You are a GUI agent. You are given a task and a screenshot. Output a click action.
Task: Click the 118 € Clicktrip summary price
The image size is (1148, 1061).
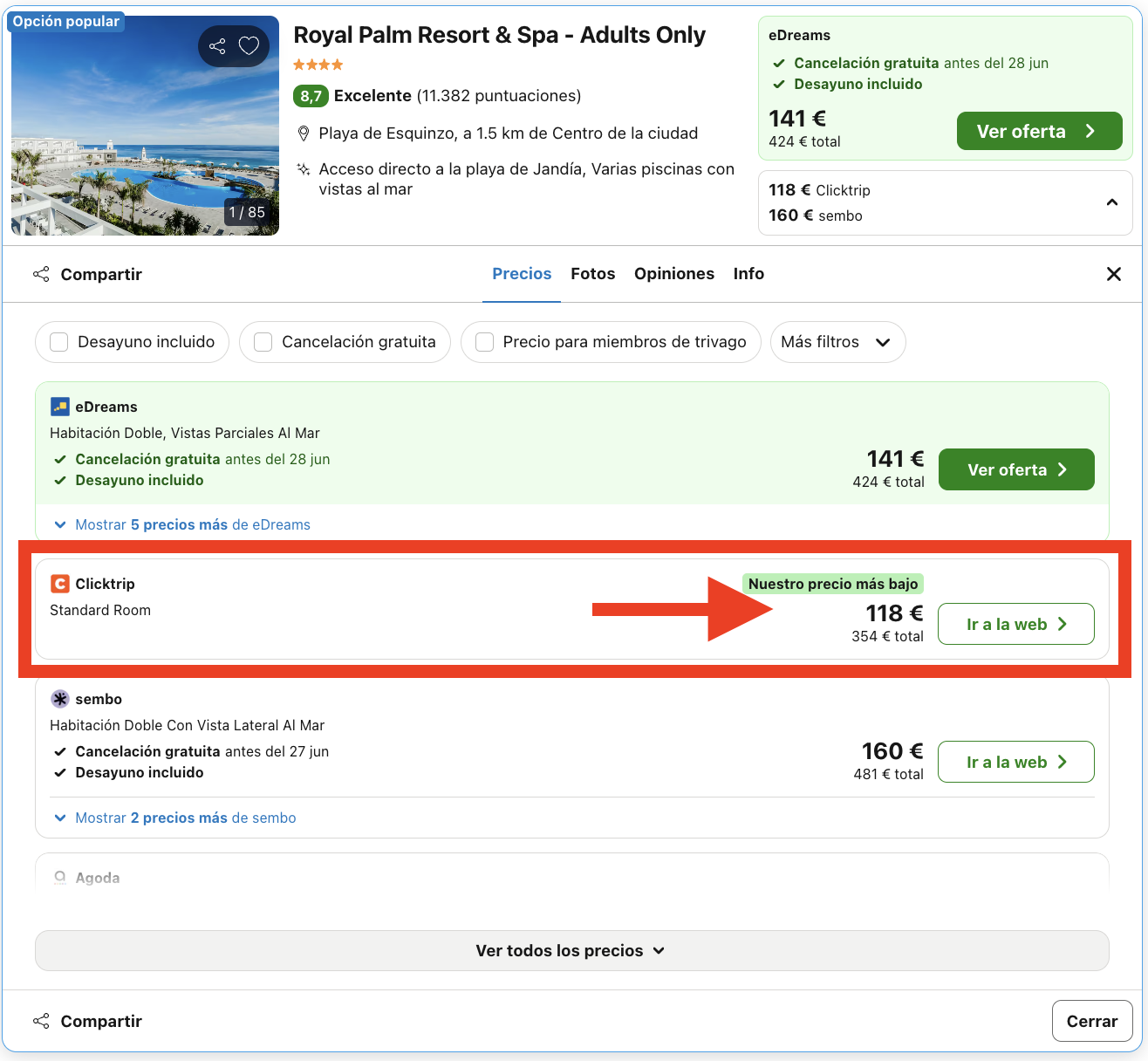(x=819, y=190)
